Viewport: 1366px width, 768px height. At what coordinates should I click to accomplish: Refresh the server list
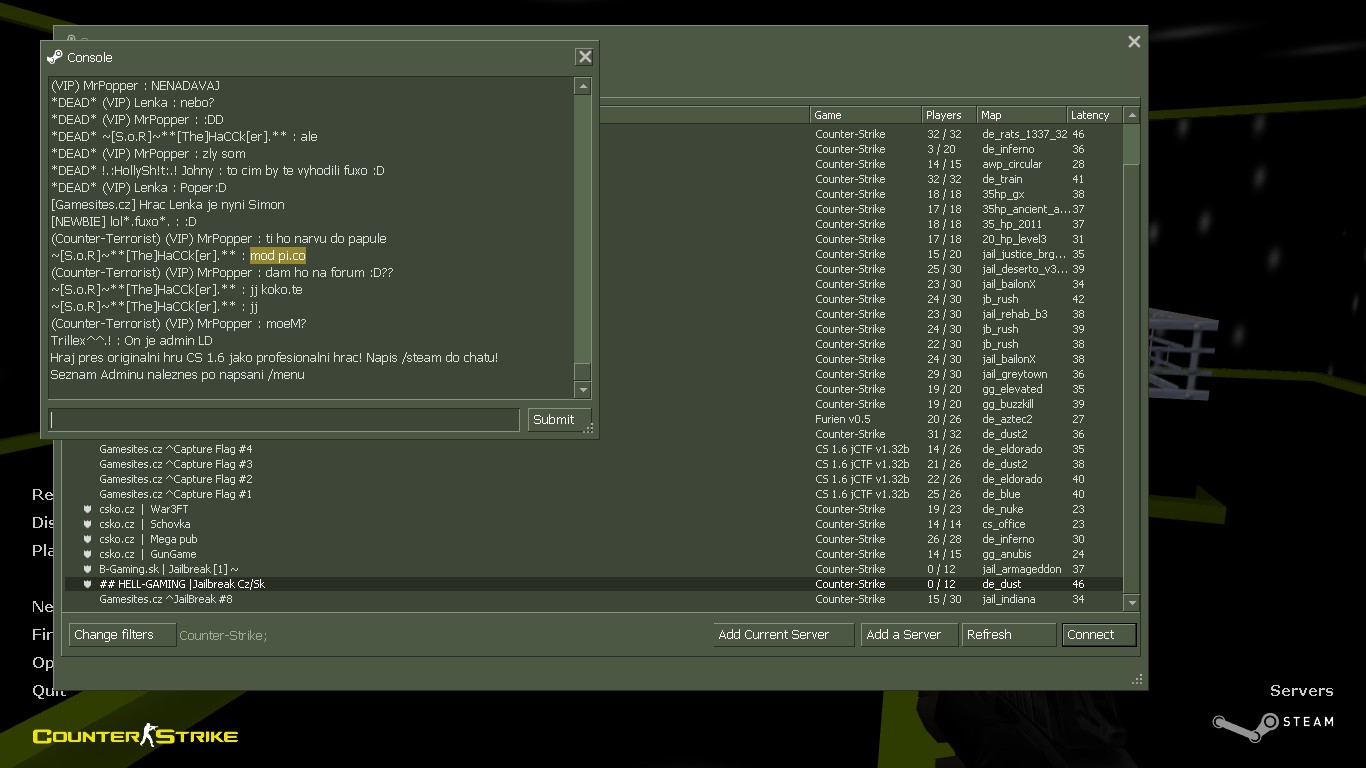tap(1009, 635)
